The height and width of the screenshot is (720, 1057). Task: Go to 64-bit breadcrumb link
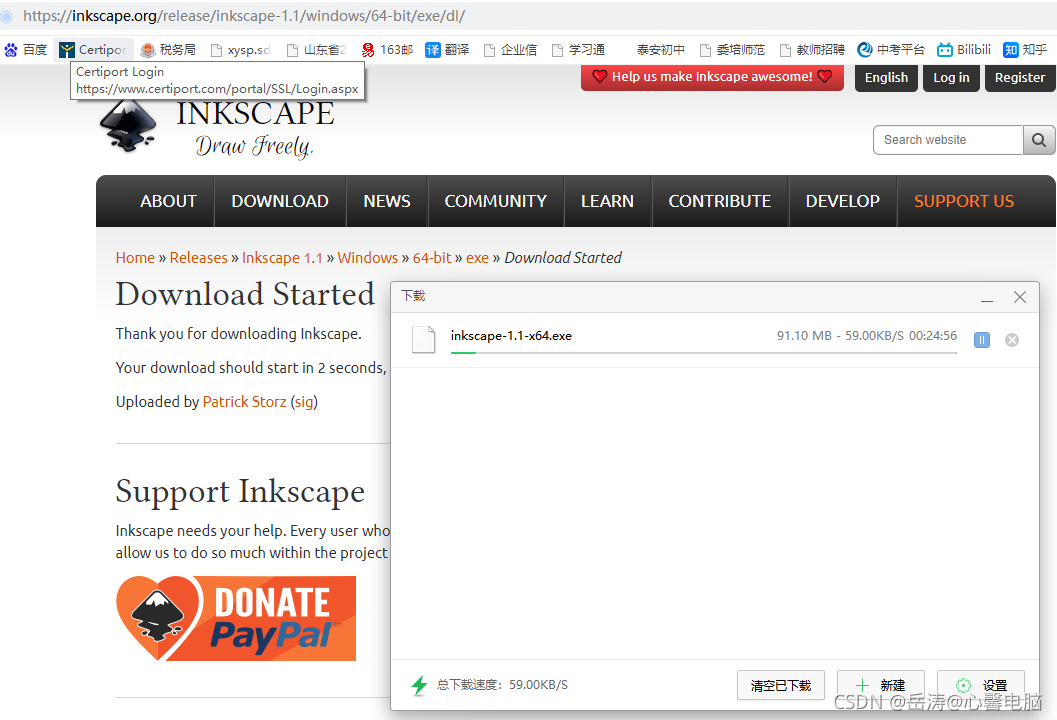click(x=432, y=258)
